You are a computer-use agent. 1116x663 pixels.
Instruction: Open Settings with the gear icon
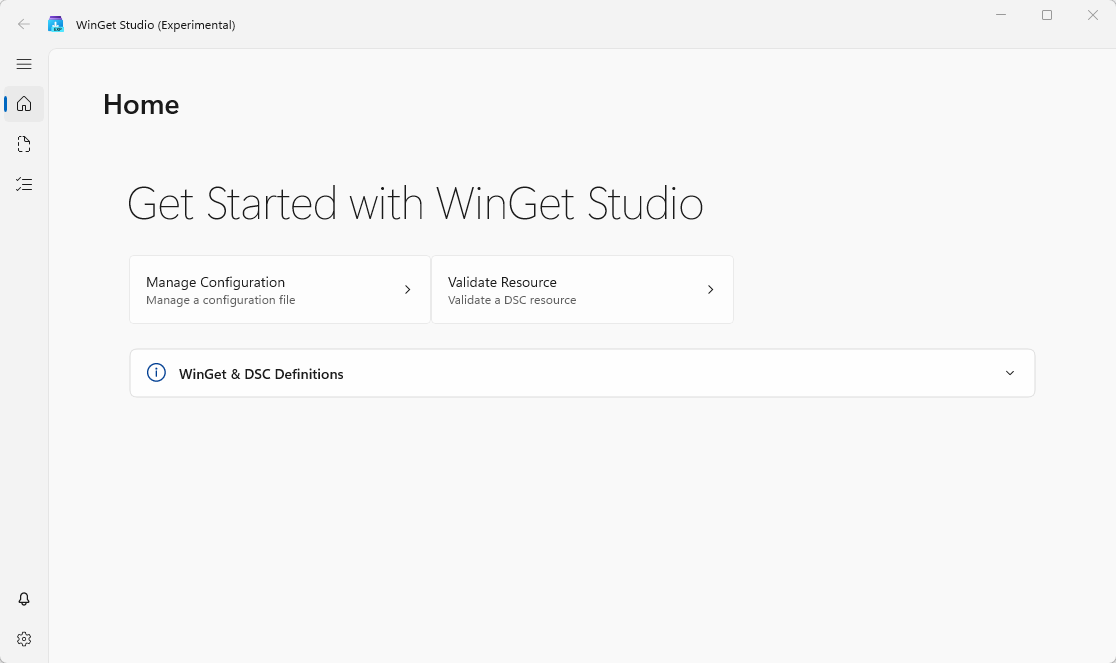coord(24,639)
